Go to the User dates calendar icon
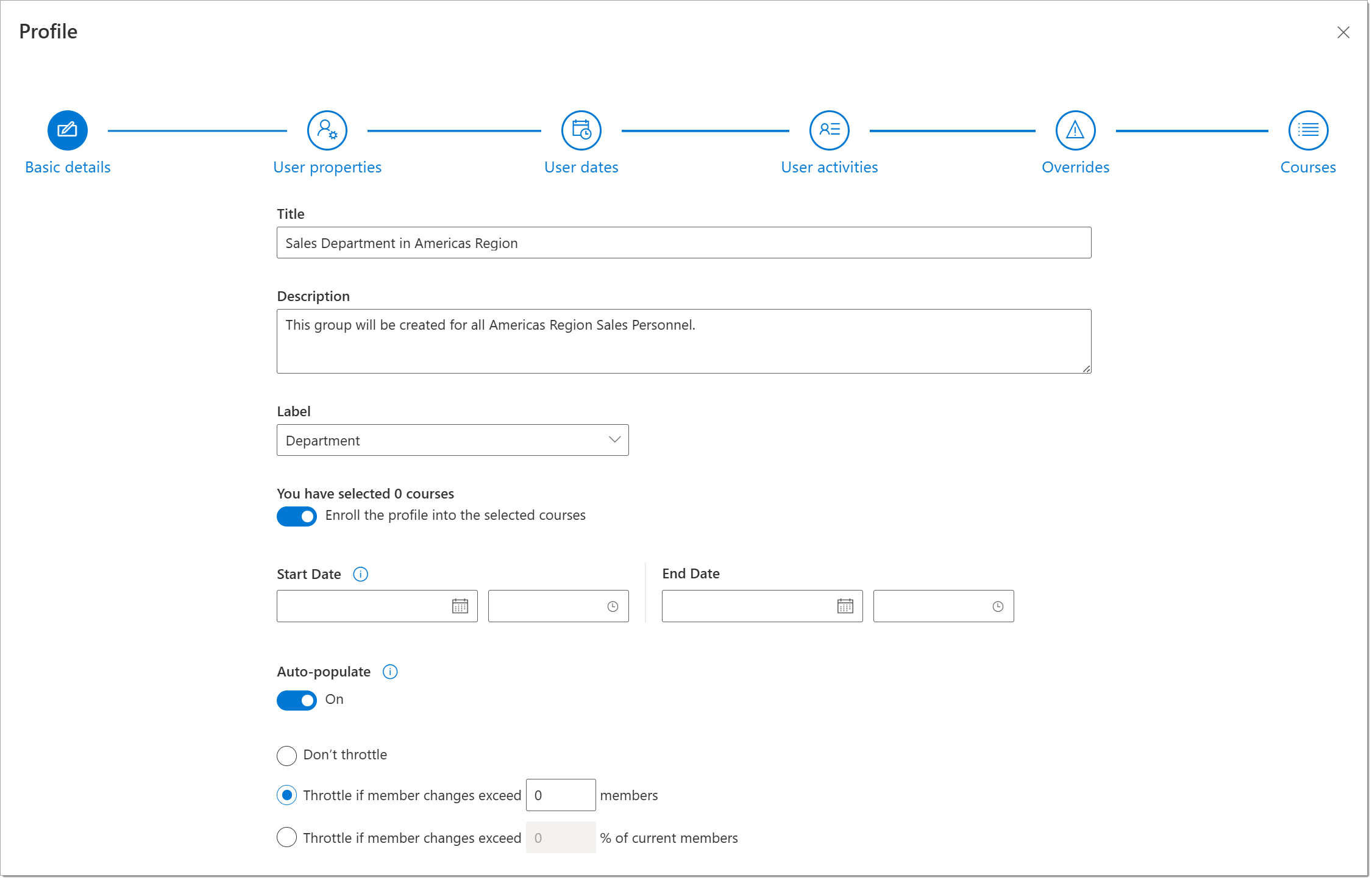 pyautogui.click(x=581, y=130)
